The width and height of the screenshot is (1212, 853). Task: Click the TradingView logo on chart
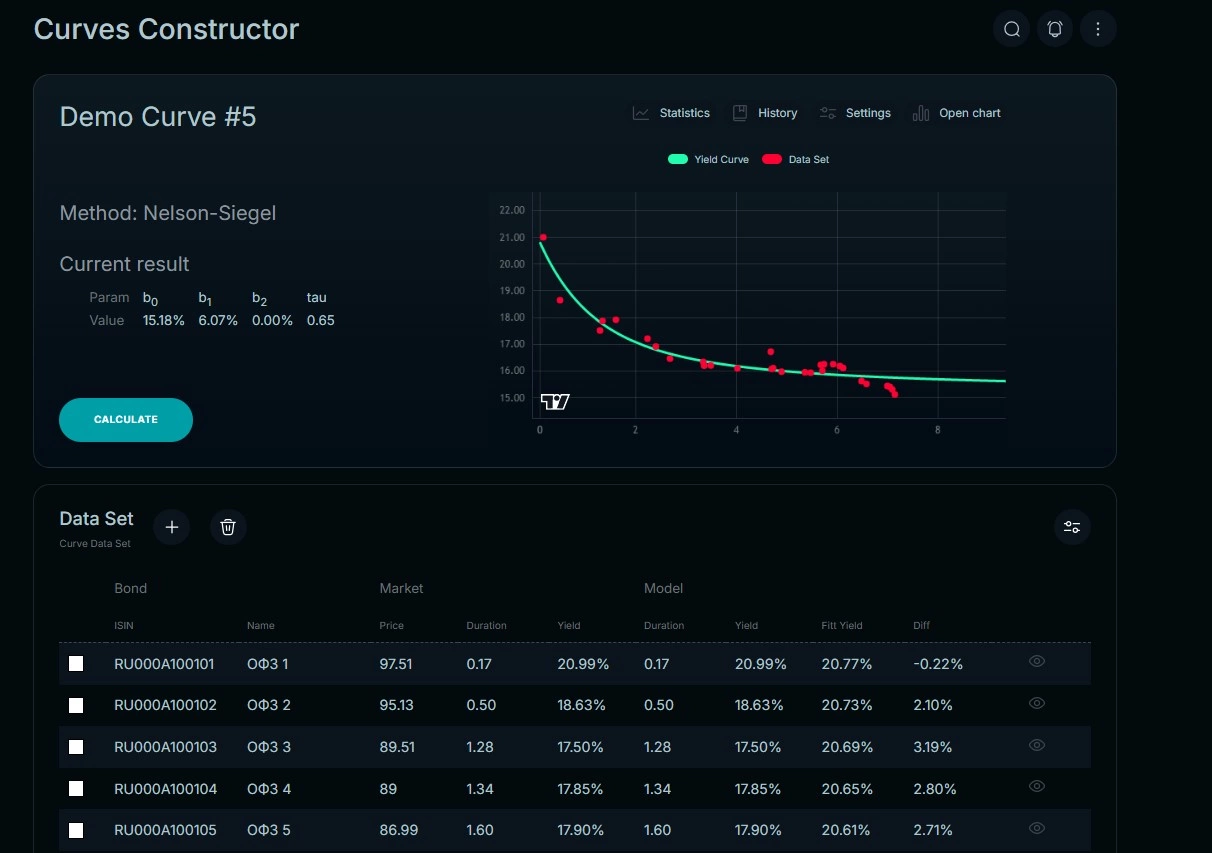[555, 402]
